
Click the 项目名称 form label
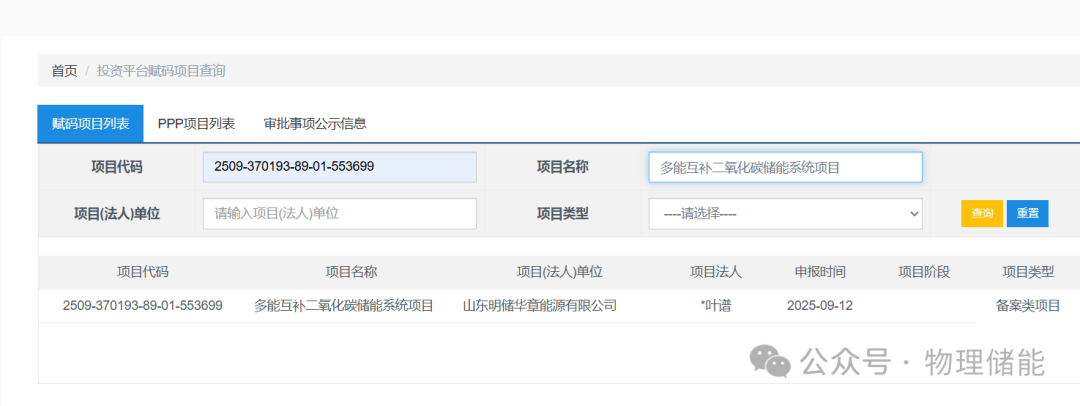point(563,167)
